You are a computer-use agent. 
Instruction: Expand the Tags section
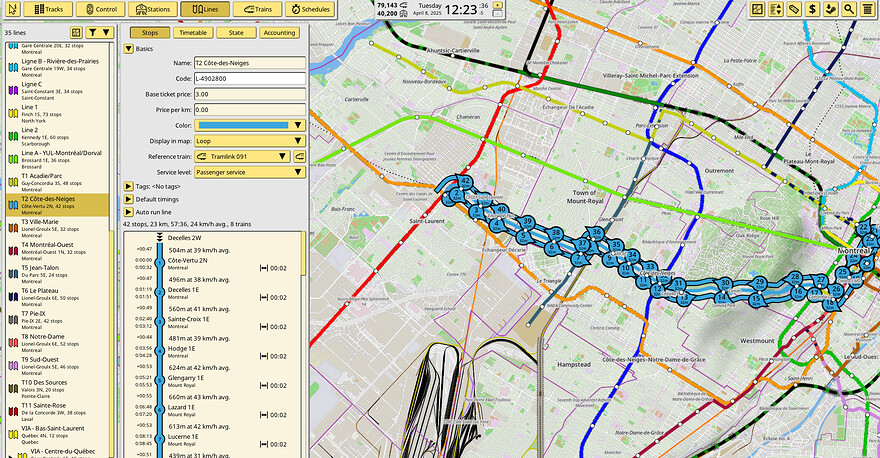point(129,186)
